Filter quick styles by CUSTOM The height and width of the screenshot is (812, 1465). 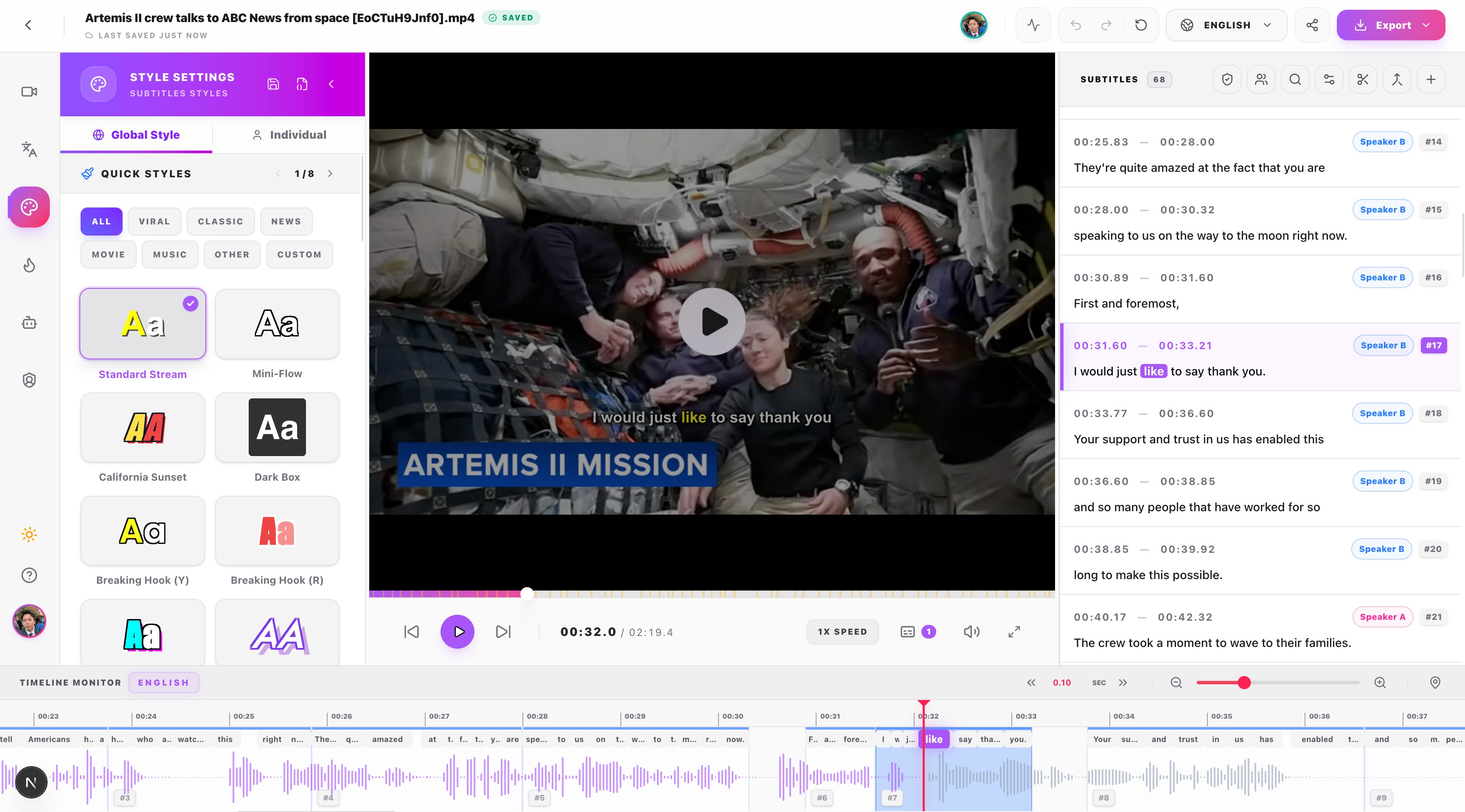300,254
